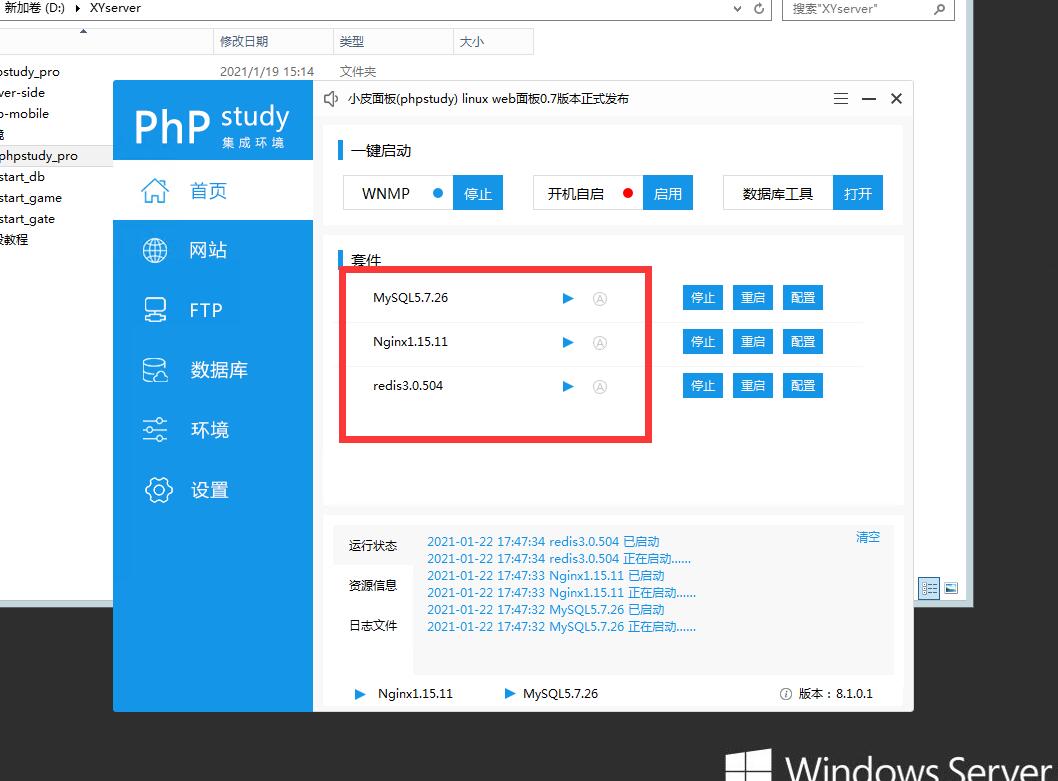Click the speaker announcement icon in title bar
This screenshot has width=1058, height=781.
[x=332, y=99]
